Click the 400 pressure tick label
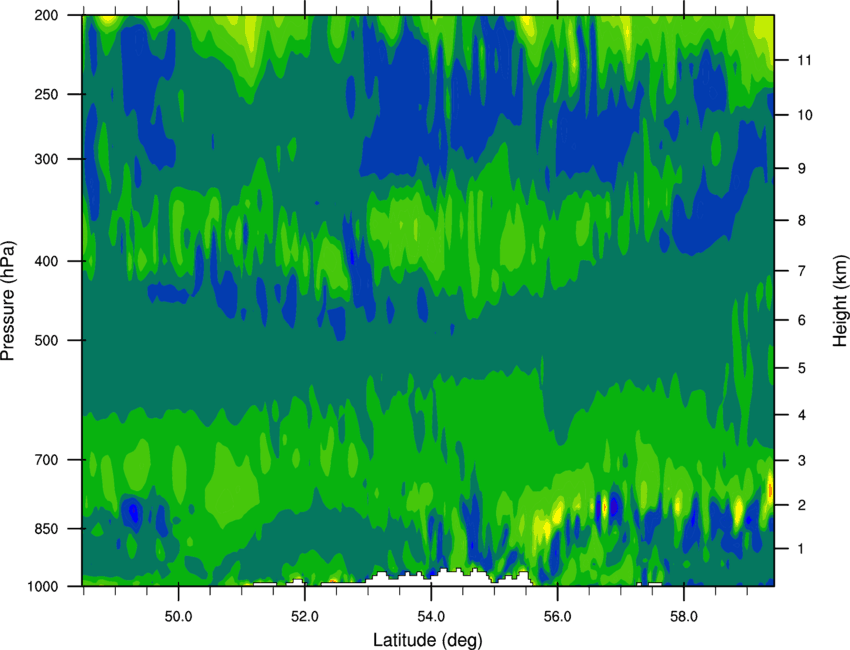Viewport: 850px width, 650px height. 47,261
